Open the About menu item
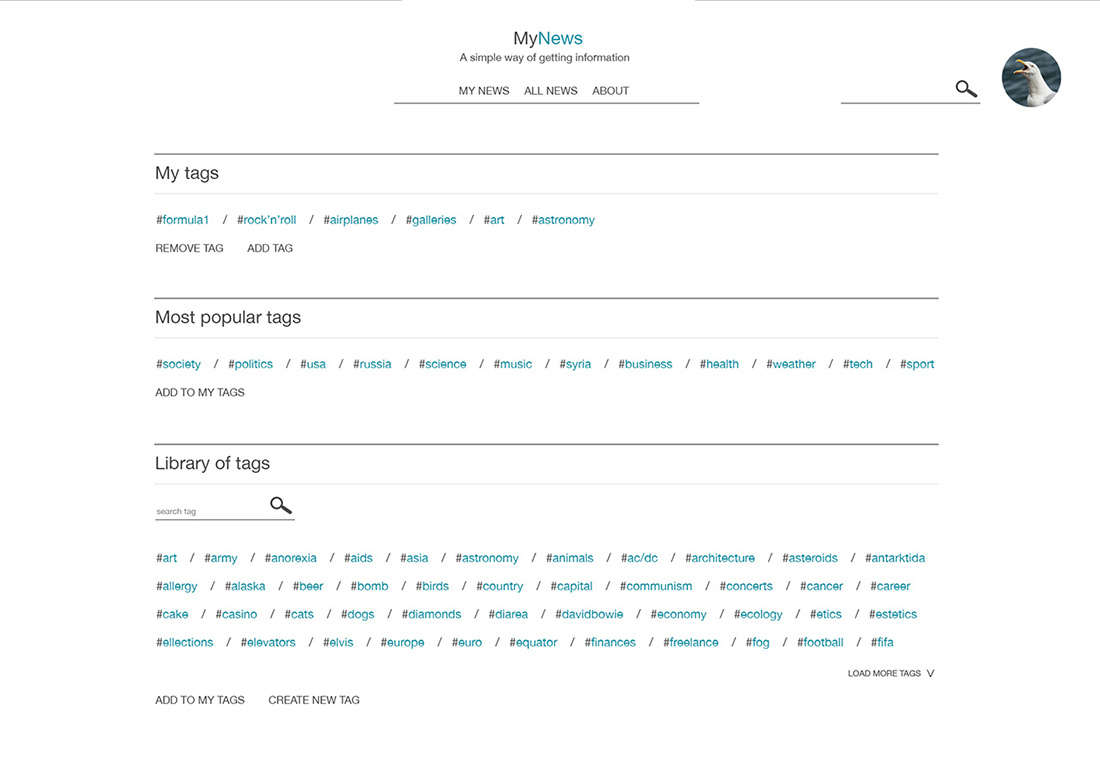Screen dimensions: 1100x784 [x=610, y=91]
